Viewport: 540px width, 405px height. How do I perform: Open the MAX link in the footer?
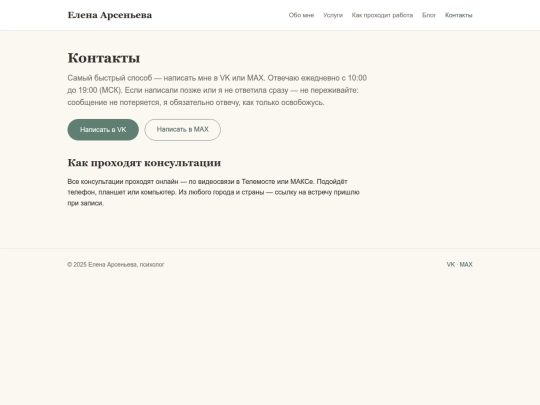coord(466,264)
